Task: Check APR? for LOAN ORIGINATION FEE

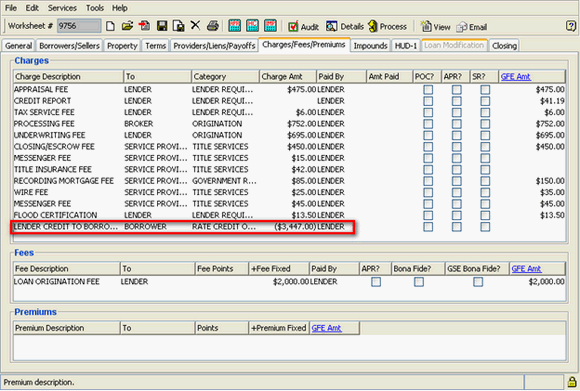Action: pyautogui.click(x=376, y=282)
